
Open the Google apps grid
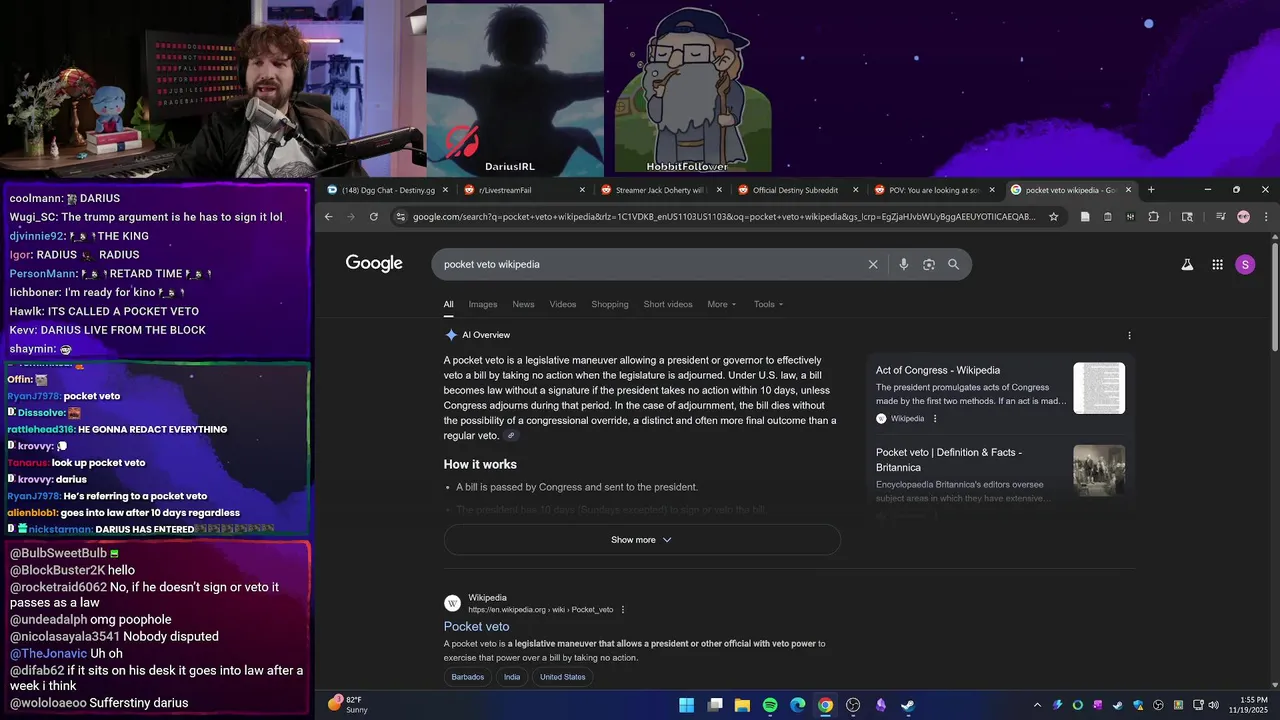tap(1217, 264)
